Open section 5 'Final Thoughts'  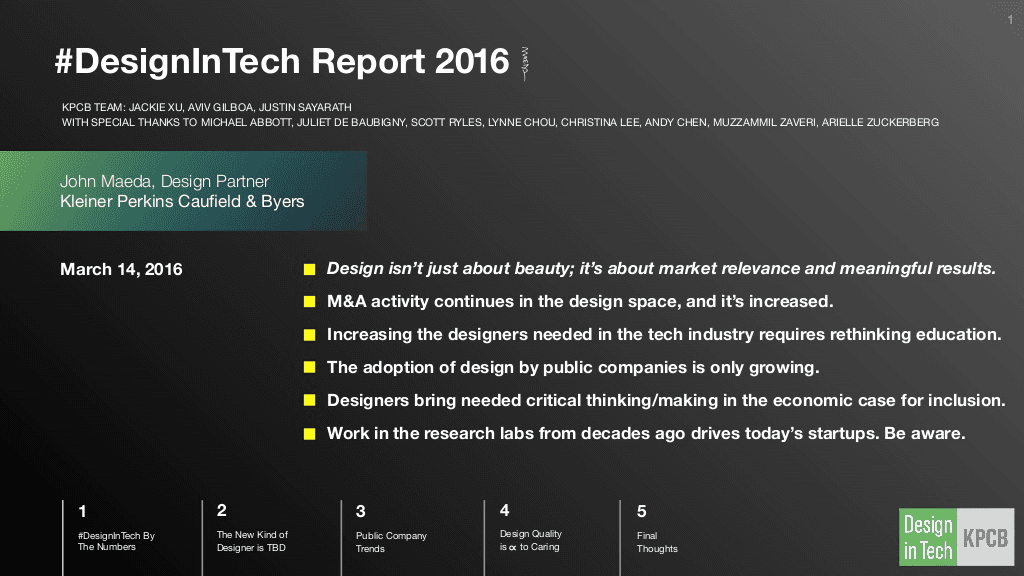click(x=657, y=542)
